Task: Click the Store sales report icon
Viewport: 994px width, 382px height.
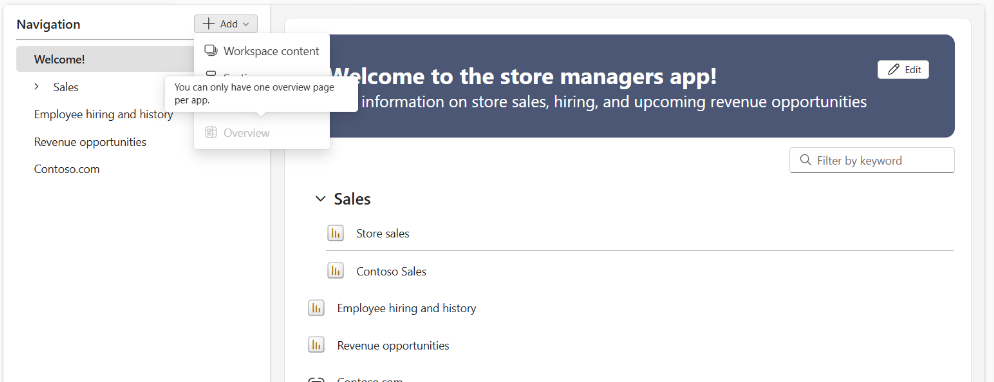Action: coord(335,233)
